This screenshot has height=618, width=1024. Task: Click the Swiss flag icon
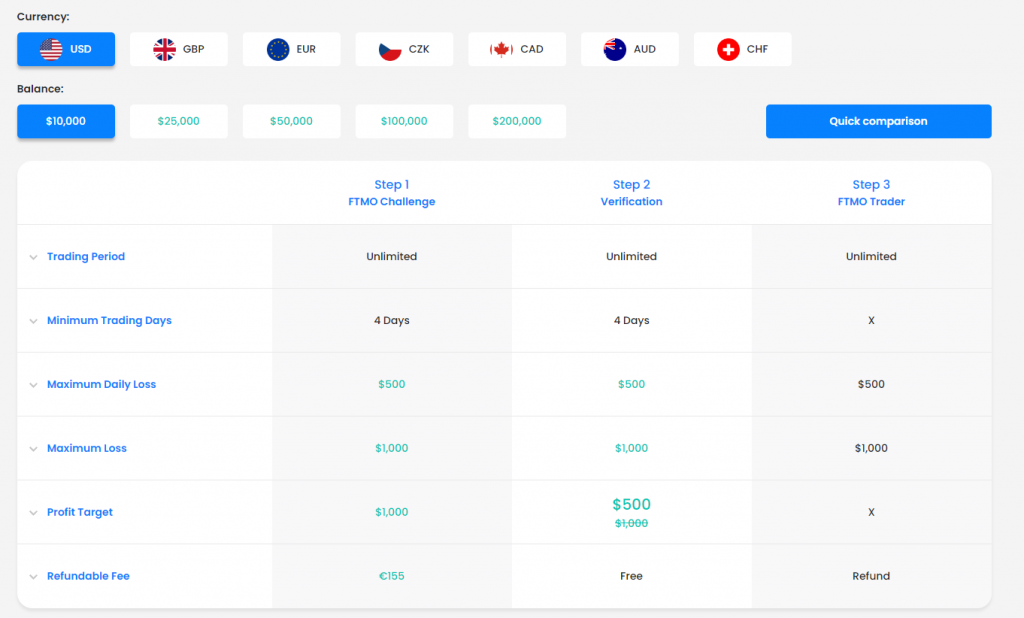point(729,49)
